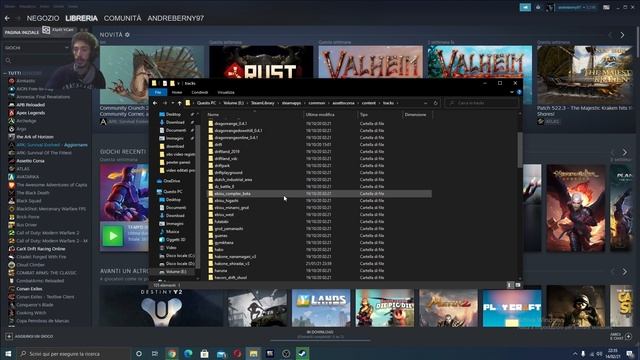Open the Destiny 2 game thumbnail
Screen dimensions: 640x360
[161, 306]
